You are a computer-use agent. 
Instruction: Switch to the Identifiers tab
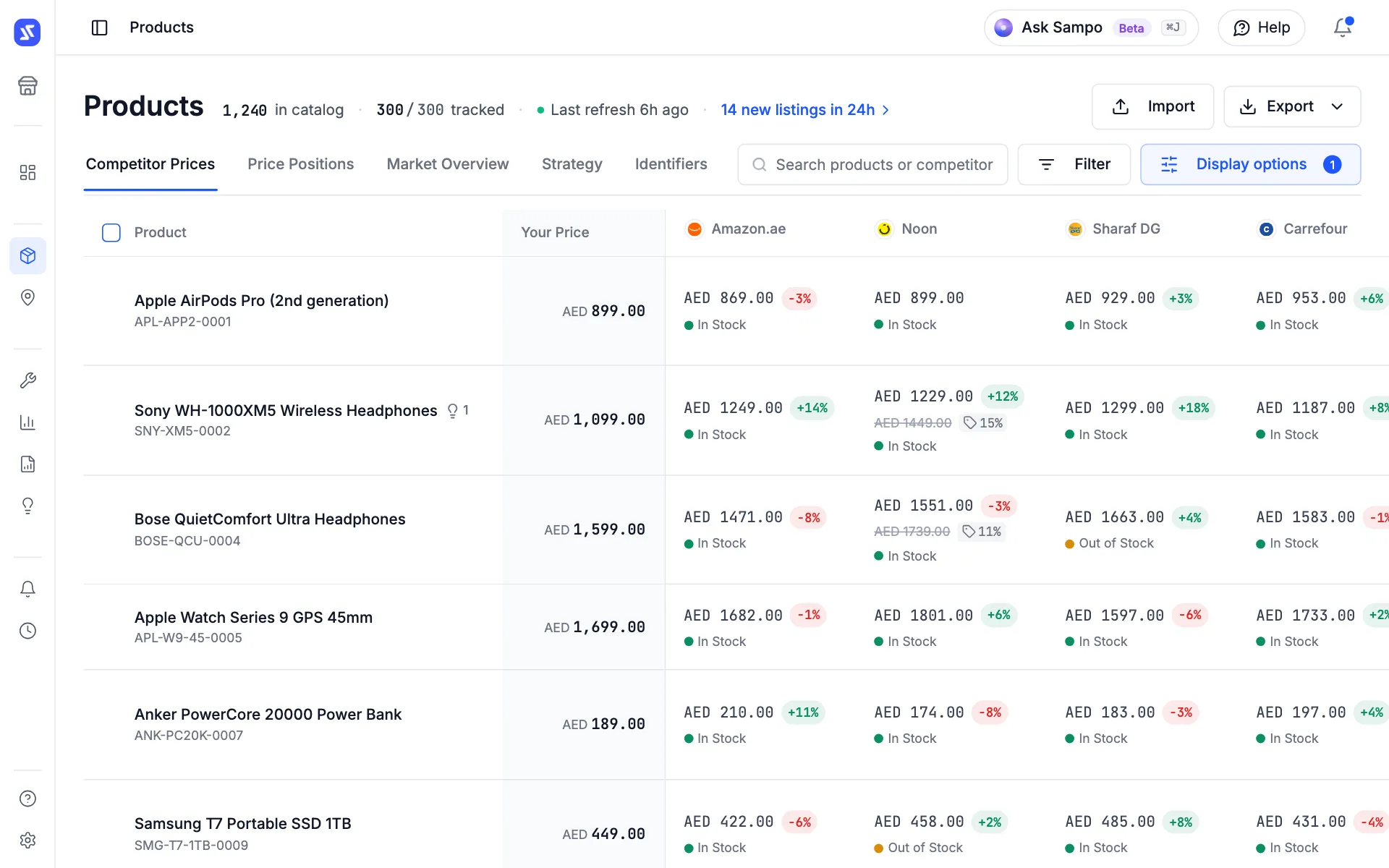coord(671,164)
